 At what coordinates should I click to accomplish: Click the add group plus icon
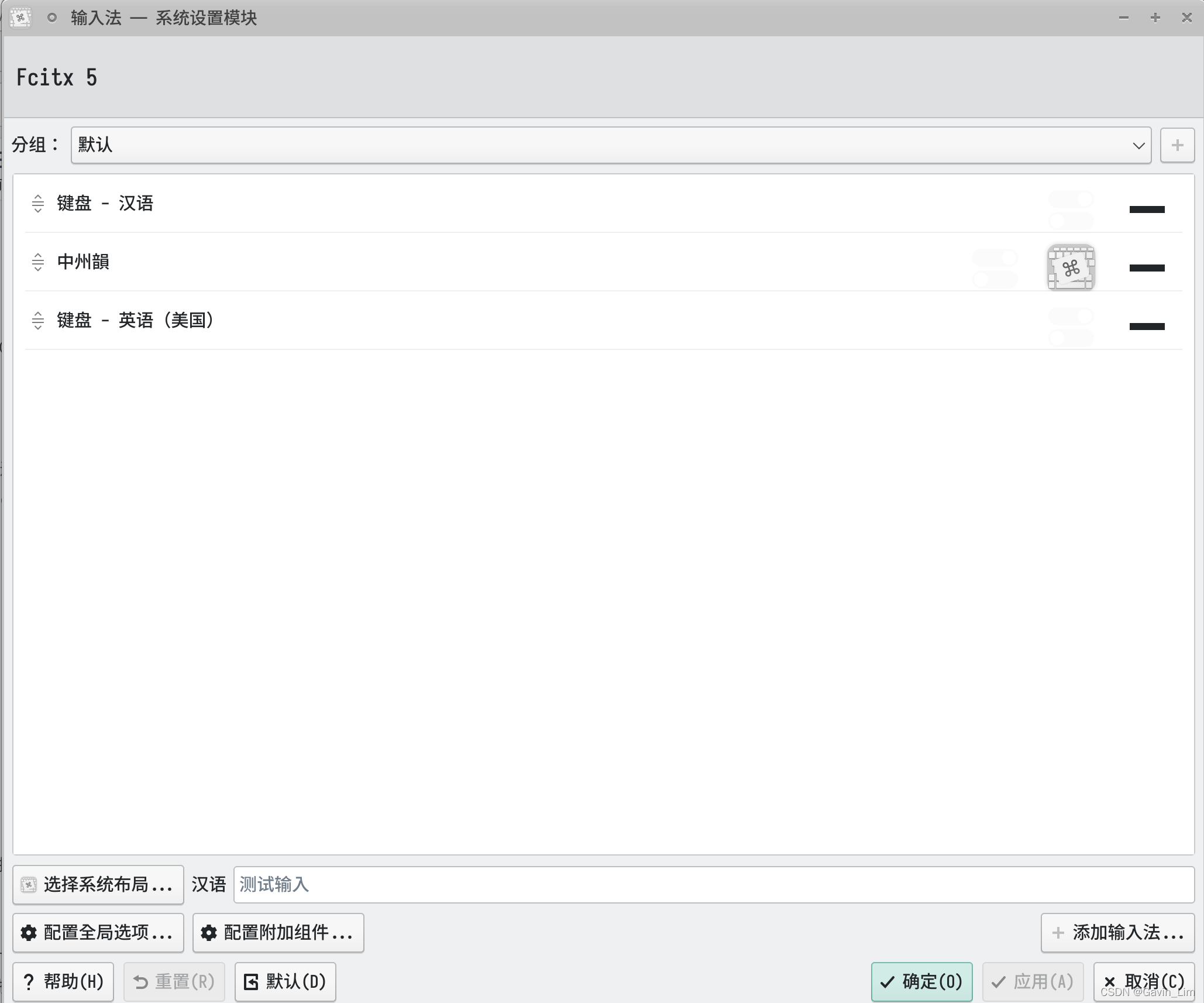(x=1177, y=145)
